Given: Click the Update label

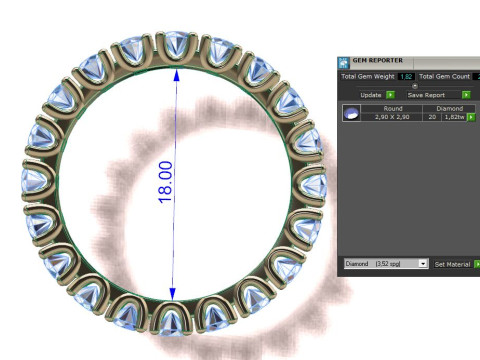Looking at the screenshot, I should [x=371, y=95].
